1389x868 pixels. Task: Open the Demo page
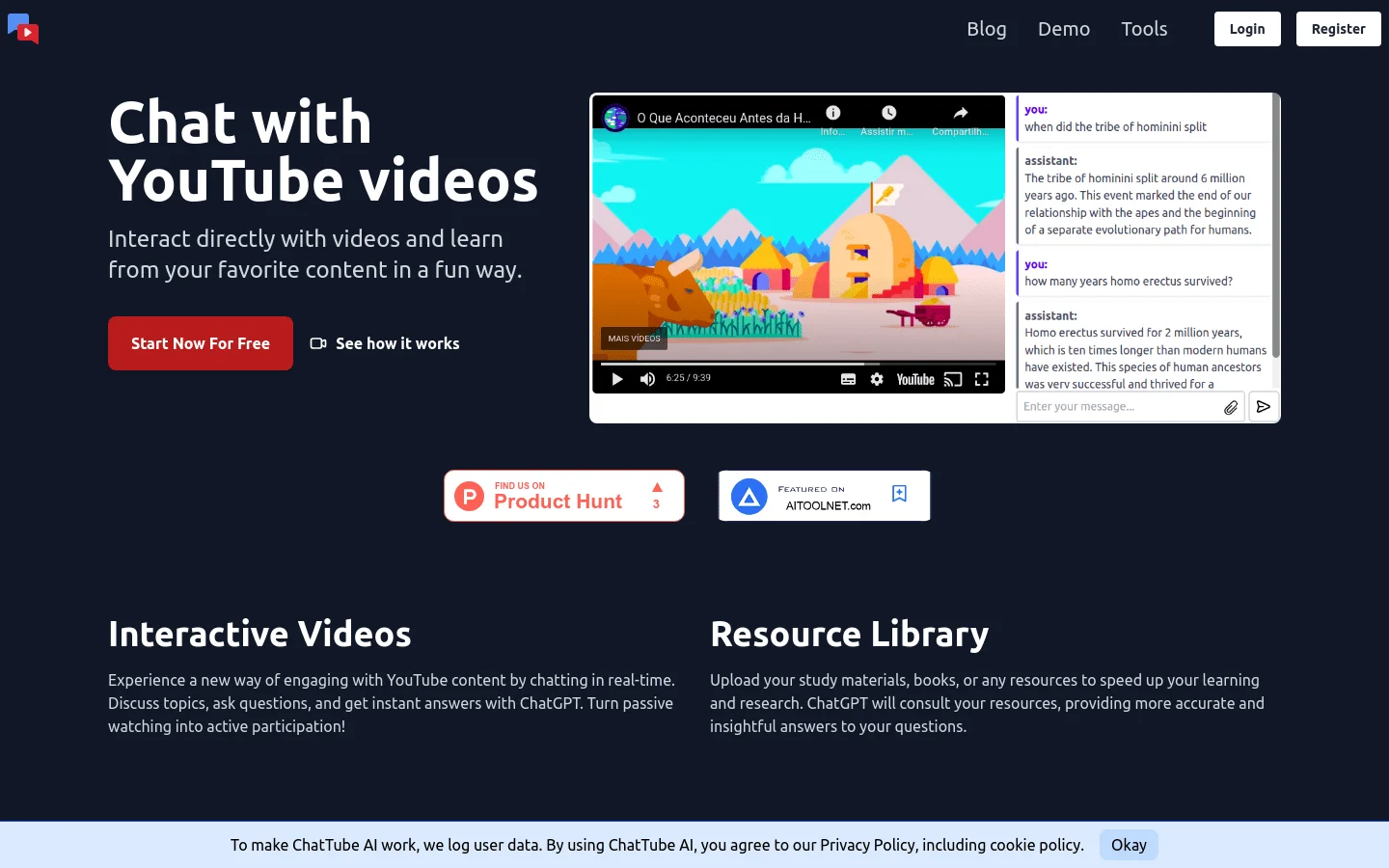click(1064, 29)
